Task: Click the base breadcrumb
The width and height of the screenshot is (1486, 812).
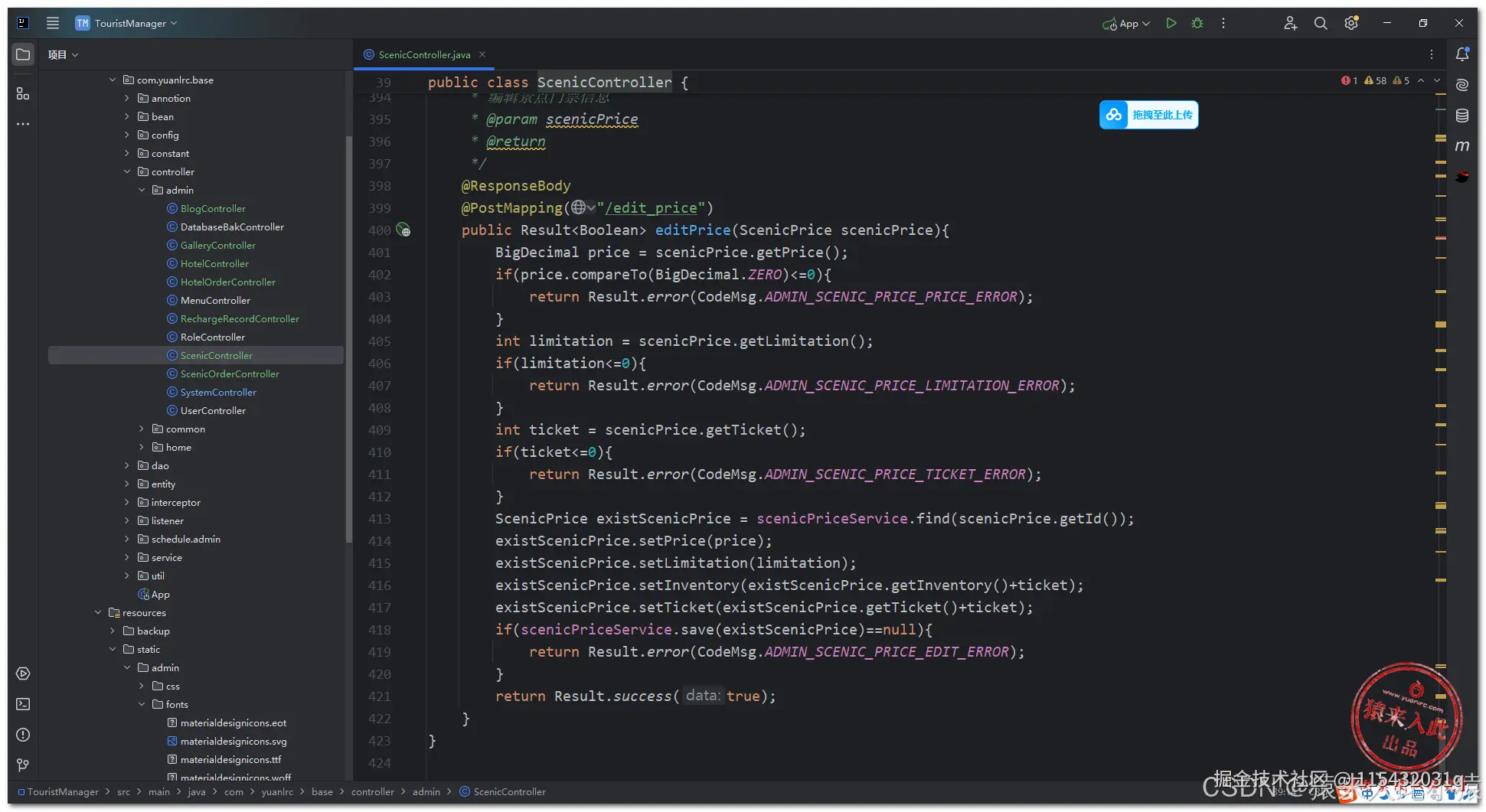Action: pyautogui.click(x=322, y=791)
